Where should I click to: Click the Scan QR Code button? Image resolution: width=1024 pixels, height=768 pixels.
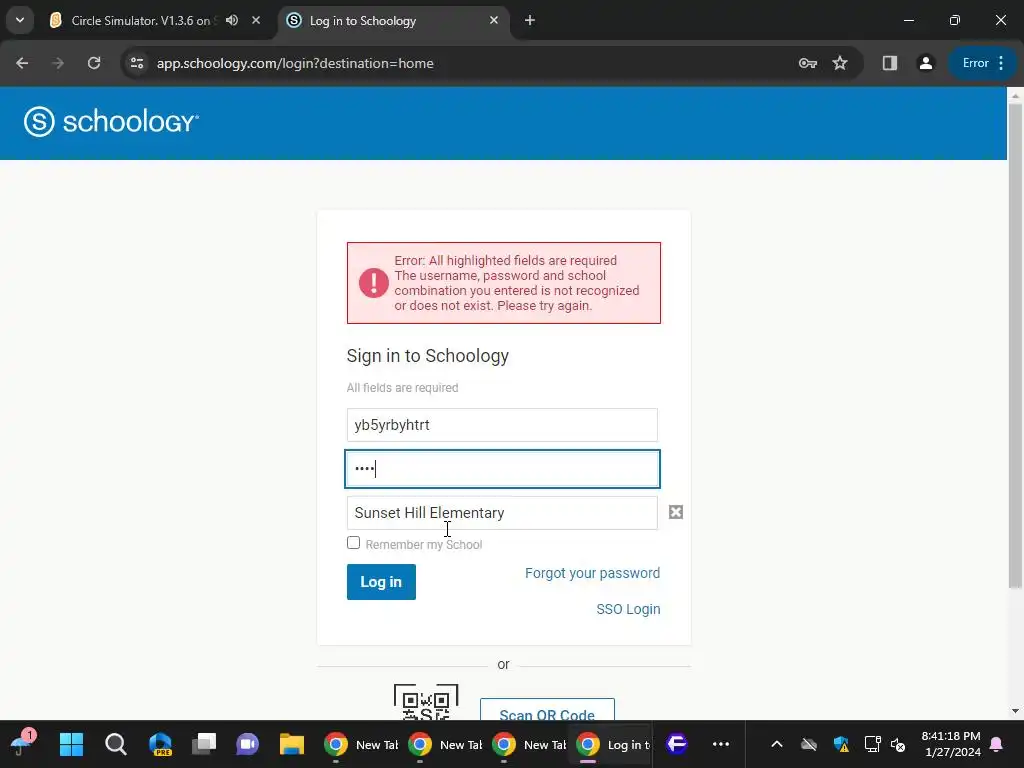[x=547, y=710]
